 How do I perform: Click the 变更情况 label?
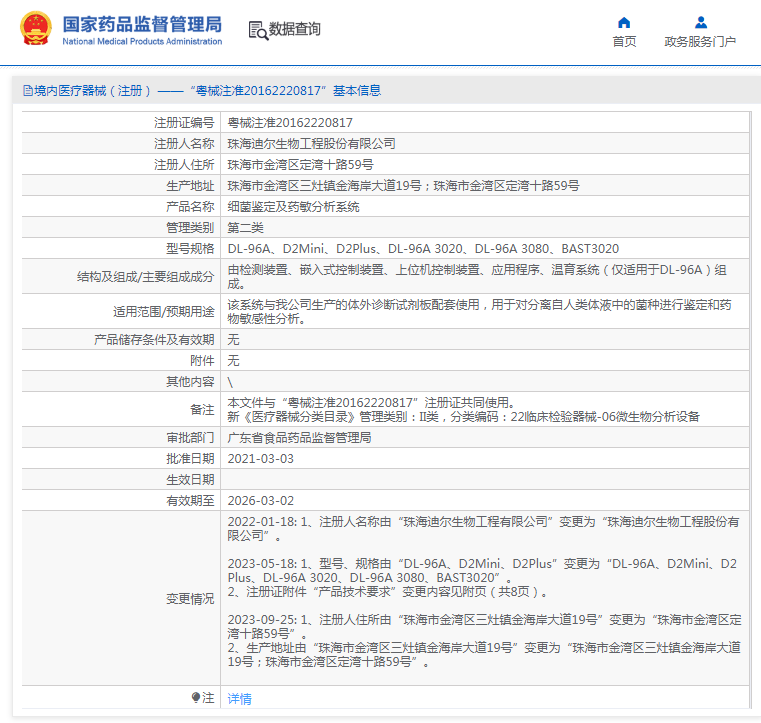click(x=190, y=599)
